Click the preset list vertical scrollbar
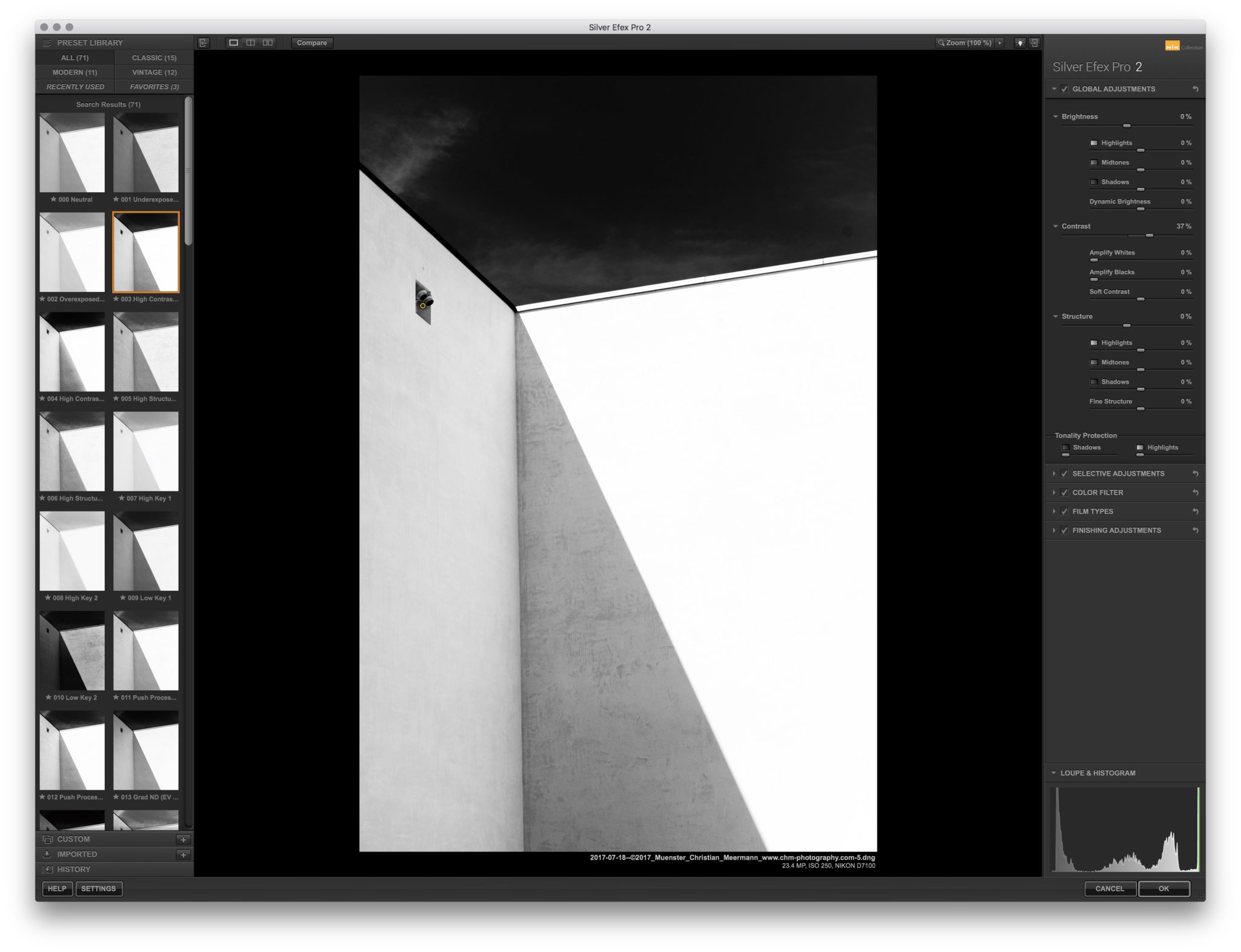1241x952 pixels. coord(188,171)
